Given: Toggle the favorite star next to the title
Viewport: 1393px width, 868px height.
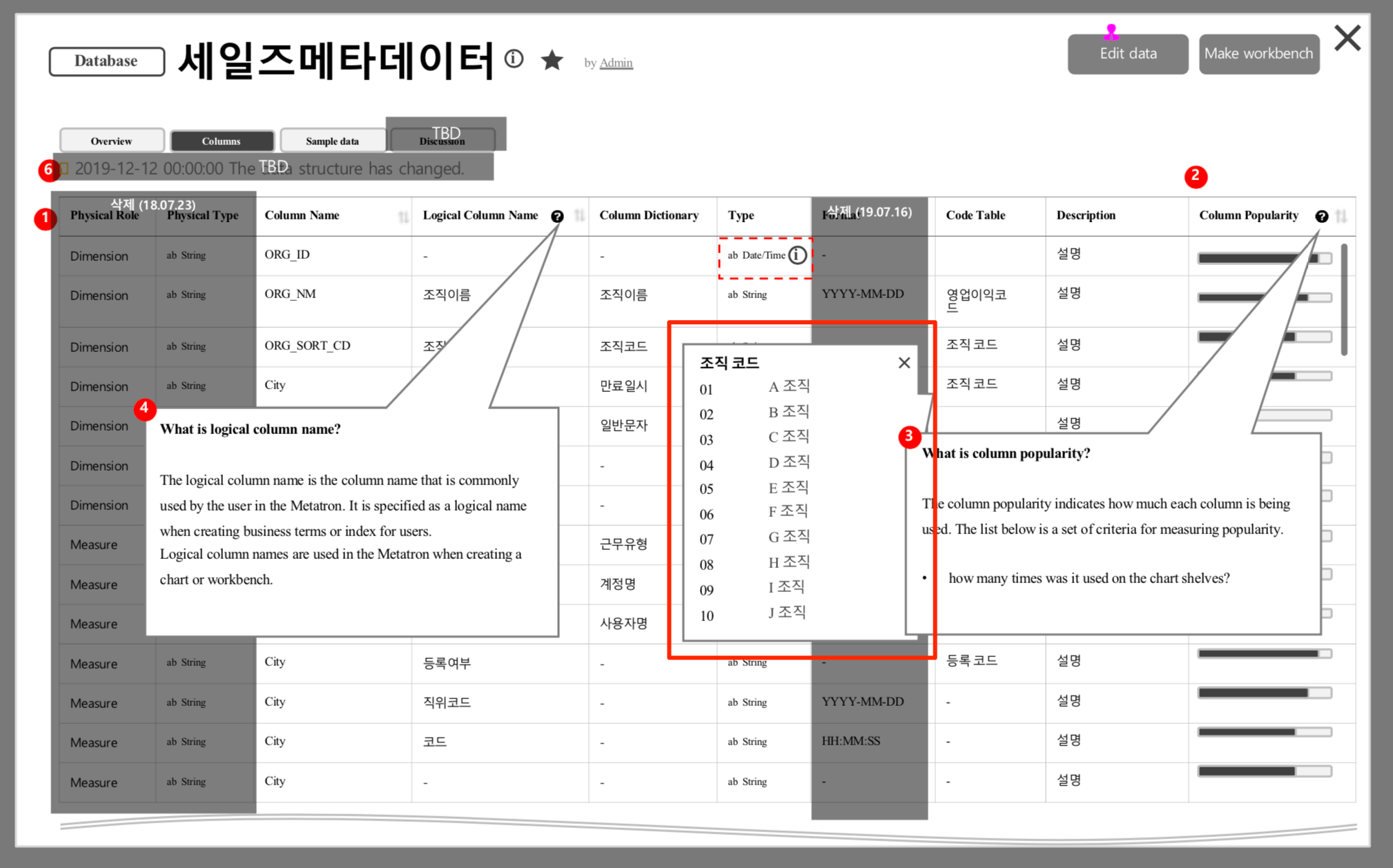Looking at the screenshot, I should [x=552, y=61].
